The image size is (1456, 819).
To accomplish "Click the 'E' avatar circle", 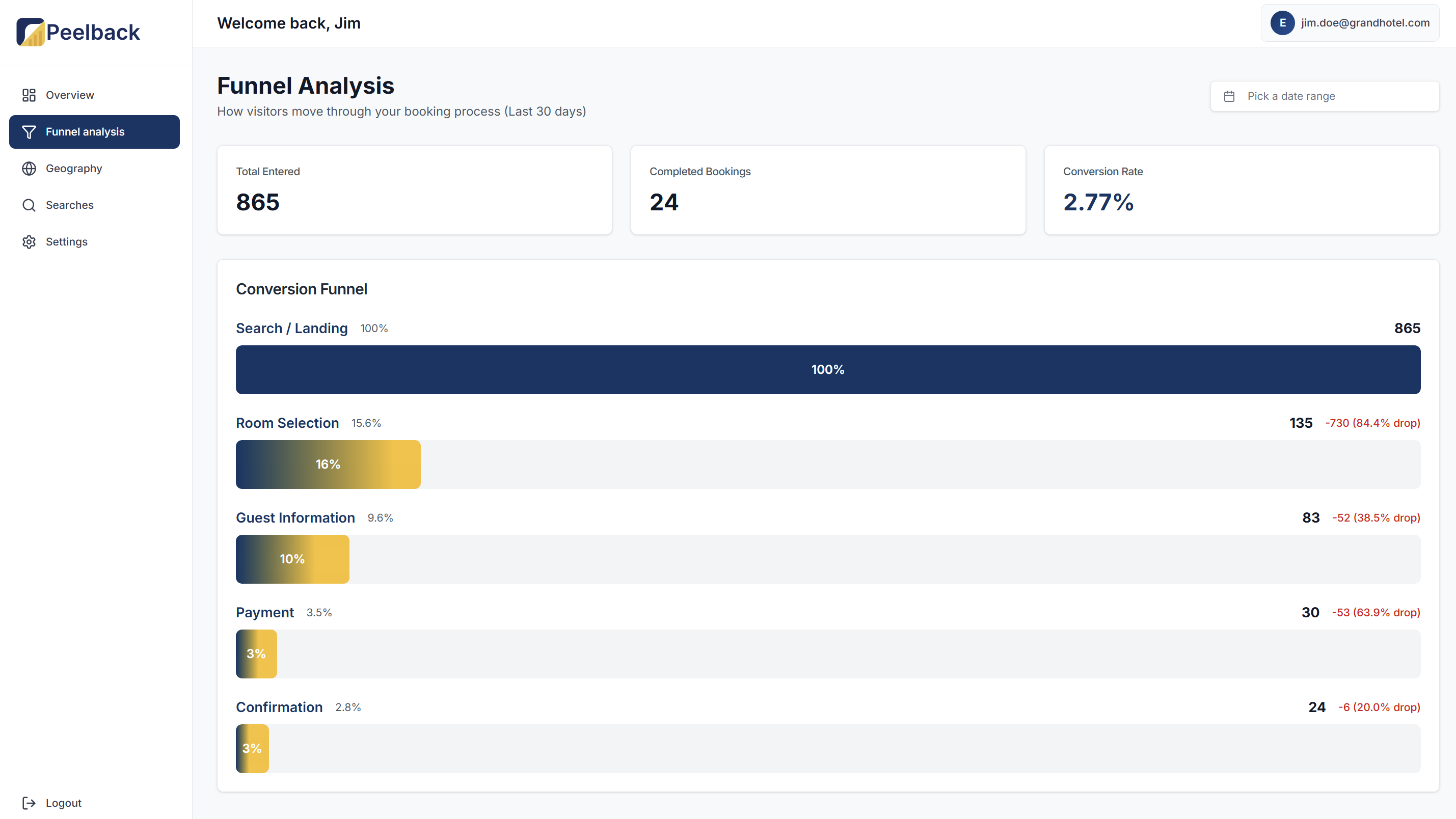I will point(1282,22).
